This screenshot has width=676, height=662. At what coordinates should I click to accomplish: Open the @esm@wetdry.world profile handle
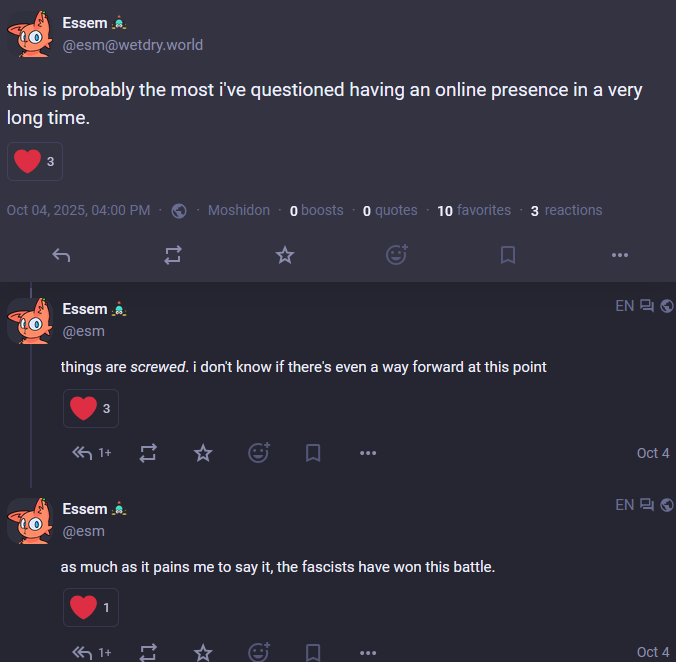pyautogui.click(x=133, y=45)
